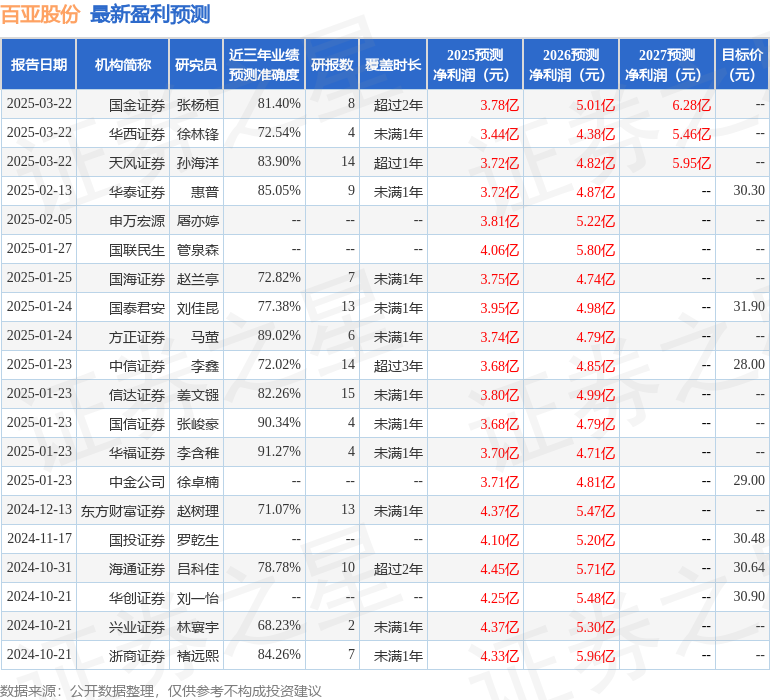Click analyst name 徐林锋

198,134
